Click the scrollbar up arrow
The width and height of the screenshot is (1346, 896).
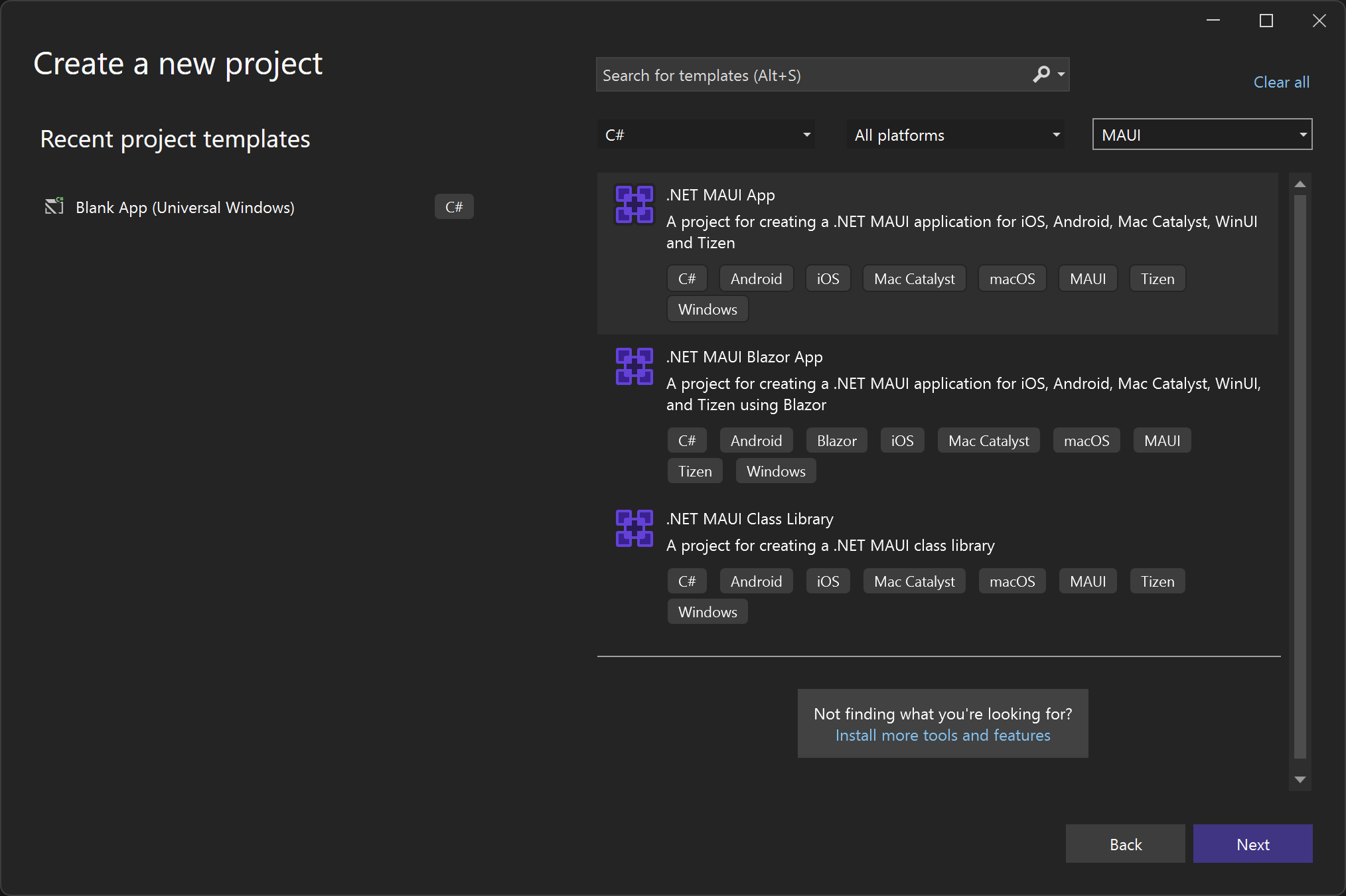click(x=1300, y=184)
